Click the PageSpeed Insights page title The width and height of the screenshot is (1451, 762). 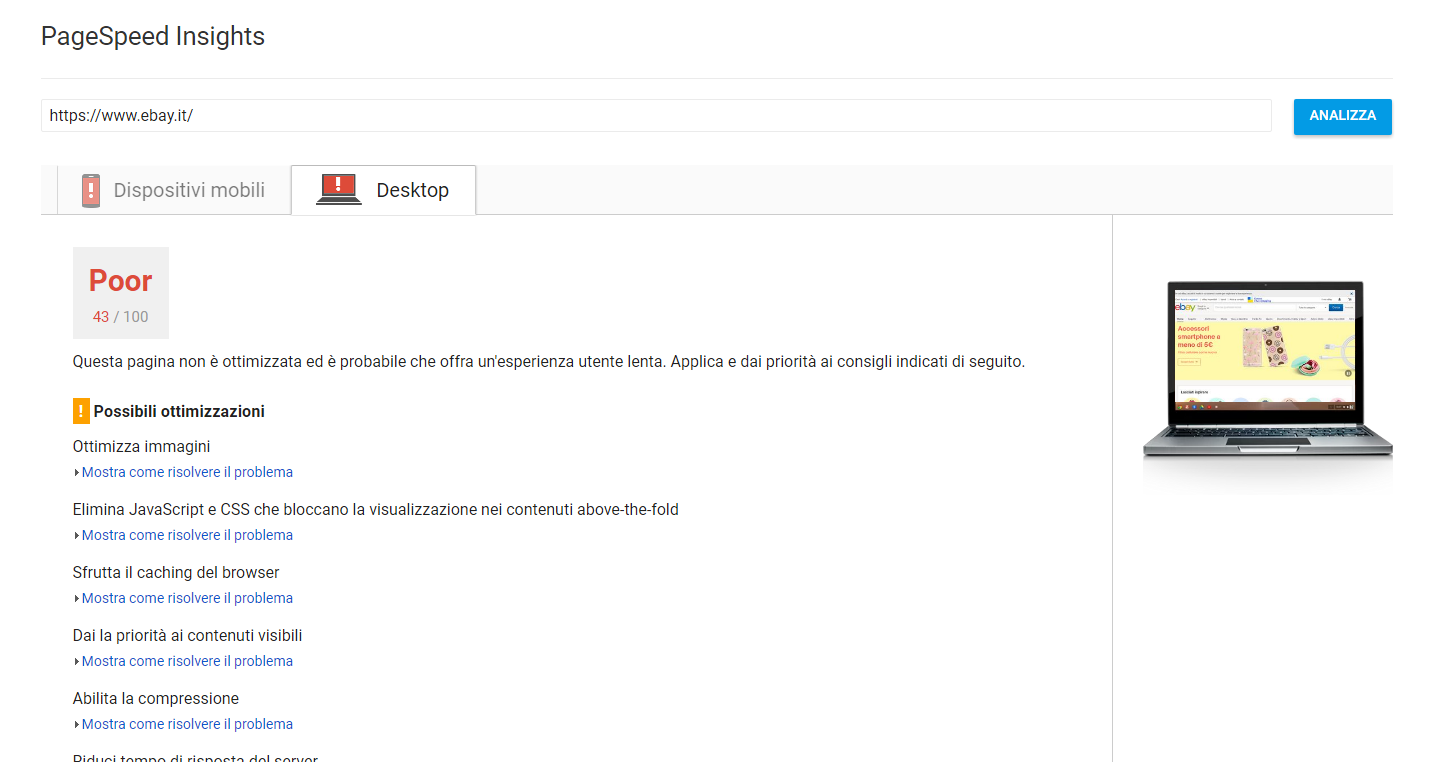153,37
